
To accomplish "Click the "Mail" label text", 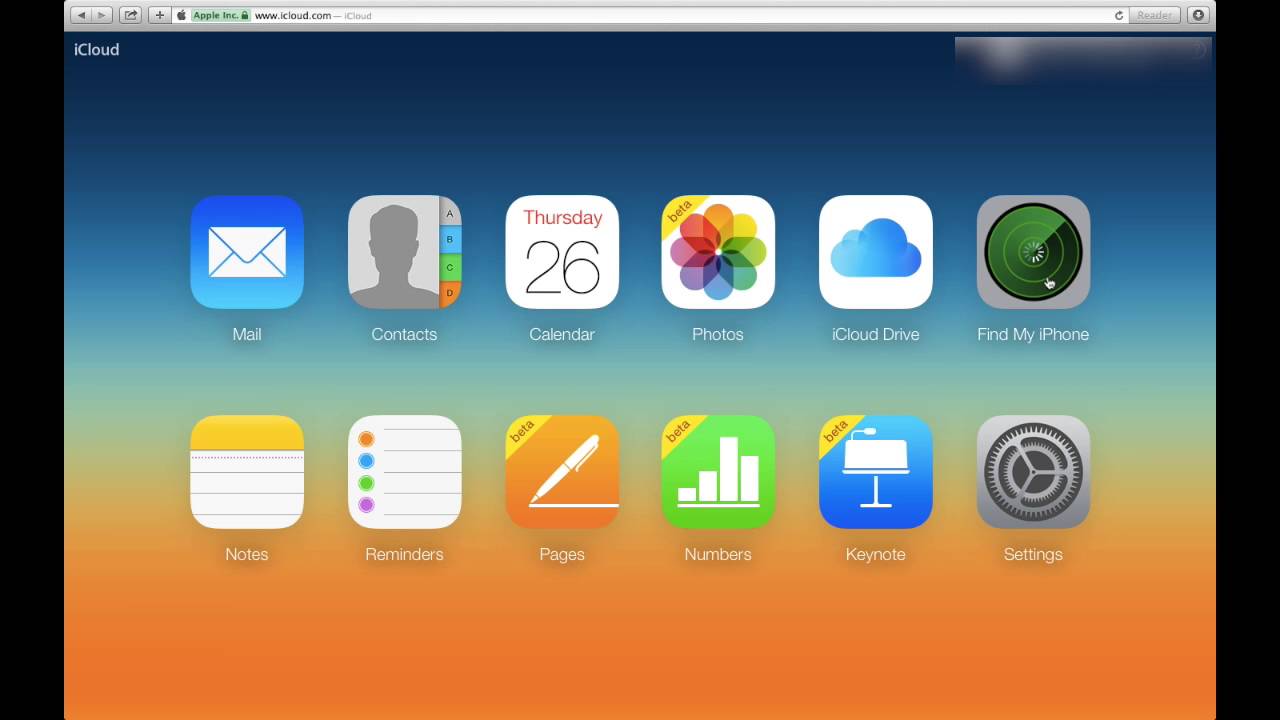I will pos(247,334).
